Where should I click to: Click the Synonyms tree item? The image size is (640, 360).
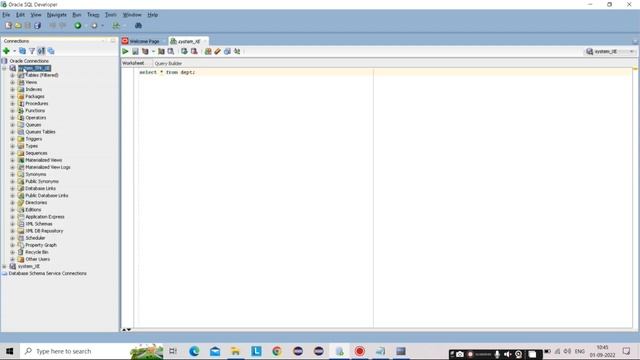(x=36, y=174)
